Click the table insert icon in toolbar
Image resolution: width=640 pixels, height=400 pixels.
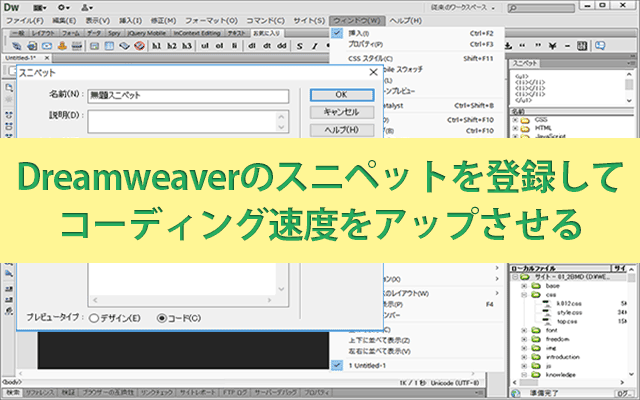(x=109, y=46)
